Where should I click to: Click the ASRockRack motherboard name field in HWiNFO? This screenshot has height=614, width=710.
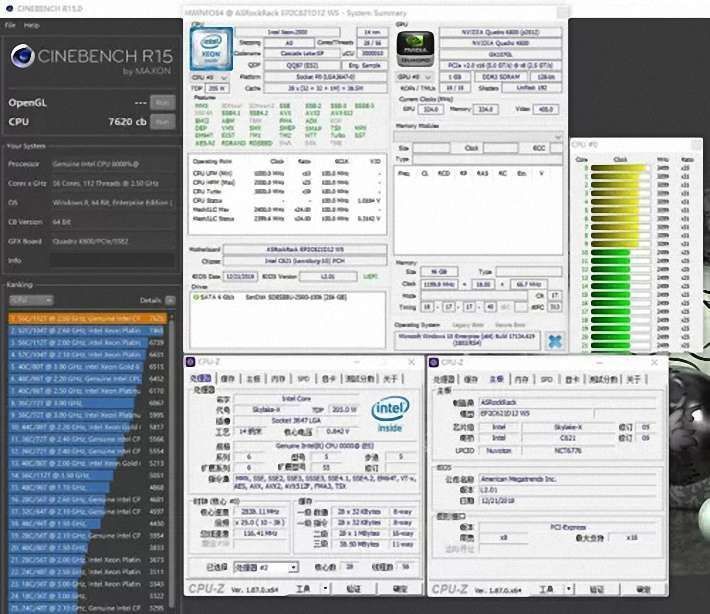point(305,249)
